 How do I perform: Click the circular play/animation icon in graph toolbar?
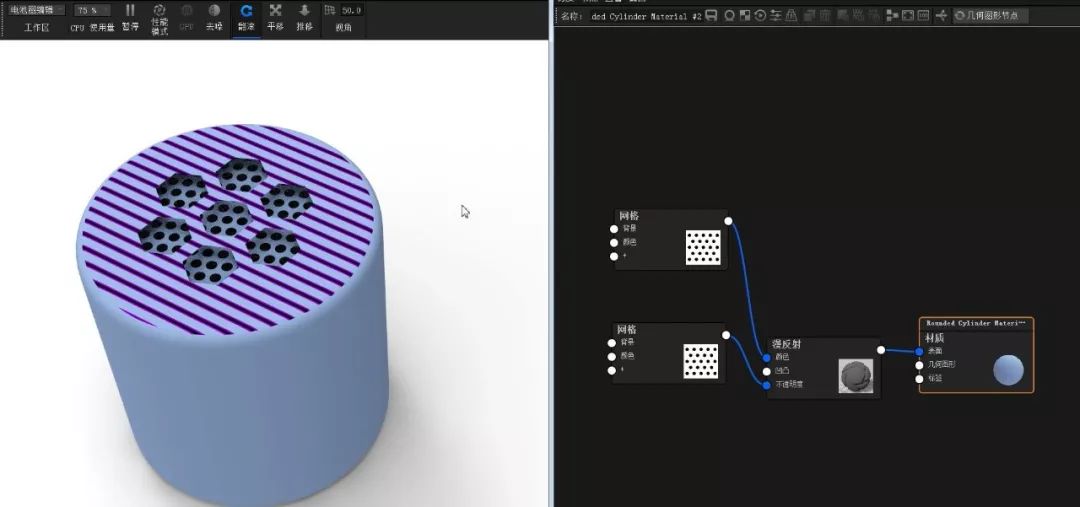tap(760, 15)
